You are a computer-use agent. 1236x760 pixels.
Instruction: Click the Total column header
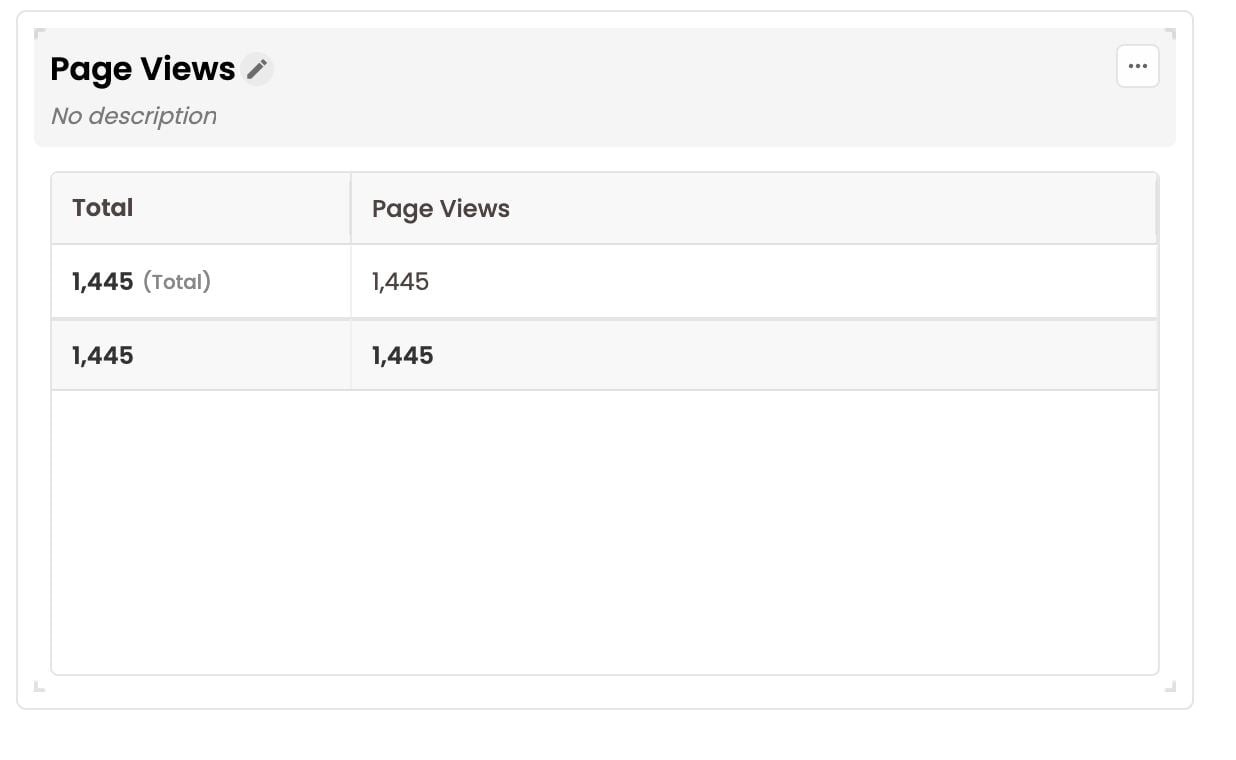pyautogui.click(x=201, y=208)
